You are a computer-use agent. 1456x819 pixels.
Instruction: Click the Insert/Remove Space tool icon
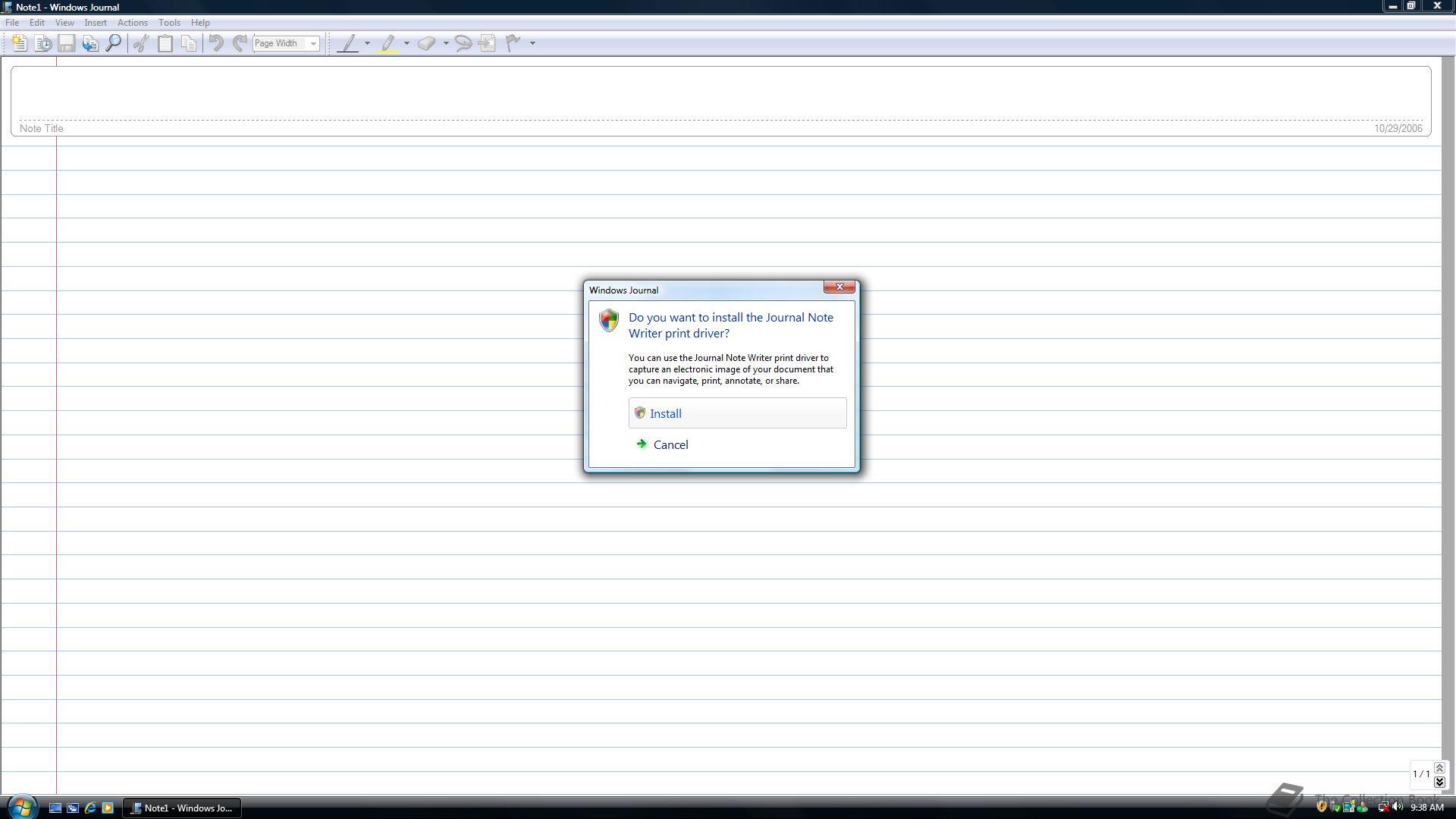tap(488, 43)
